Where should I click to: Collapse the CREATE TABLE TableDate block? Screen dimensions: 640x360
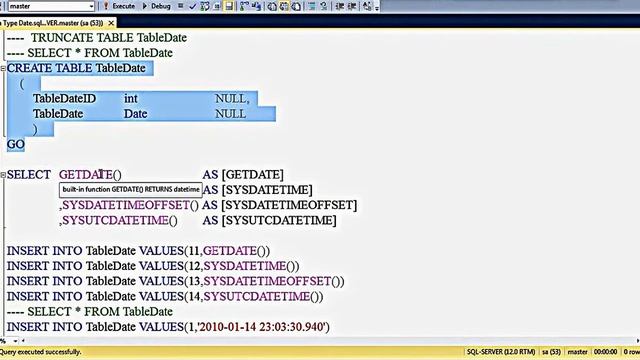pos(3,69)
